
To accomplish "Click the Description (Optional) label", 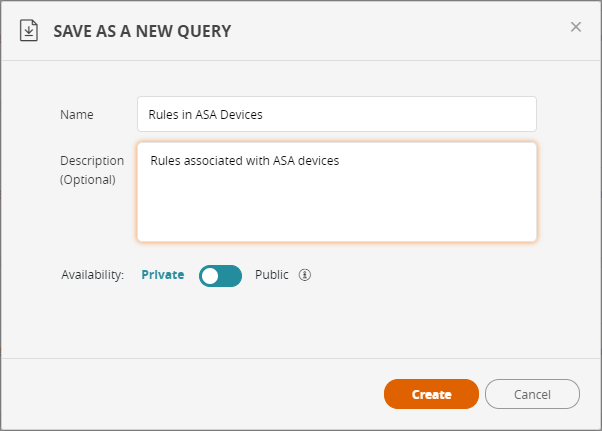I will pyautogui.click(x=92, y=170).
